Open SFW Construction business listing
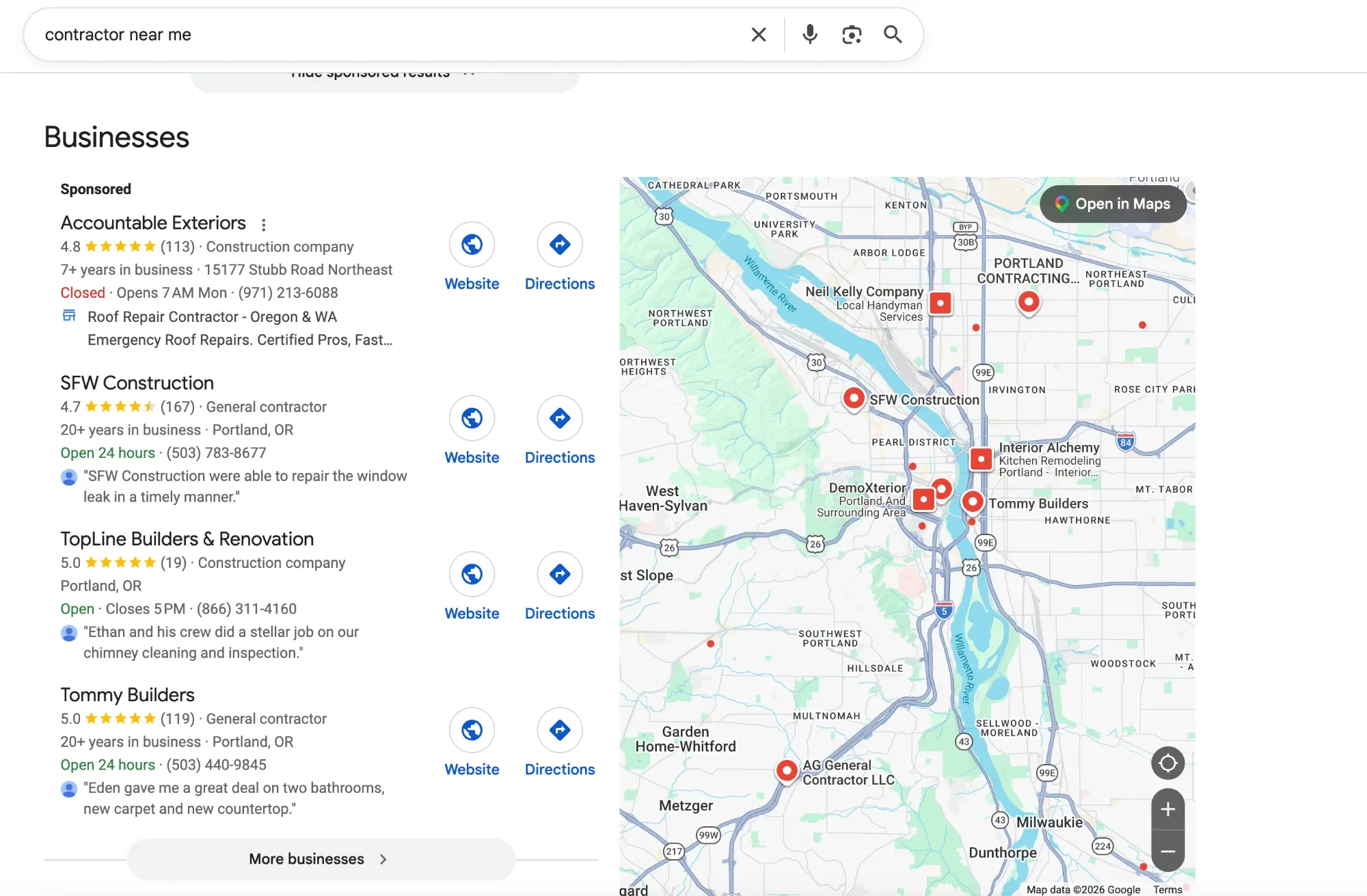Viewport: 1367px width, 896px height. [x=137, y=383]
